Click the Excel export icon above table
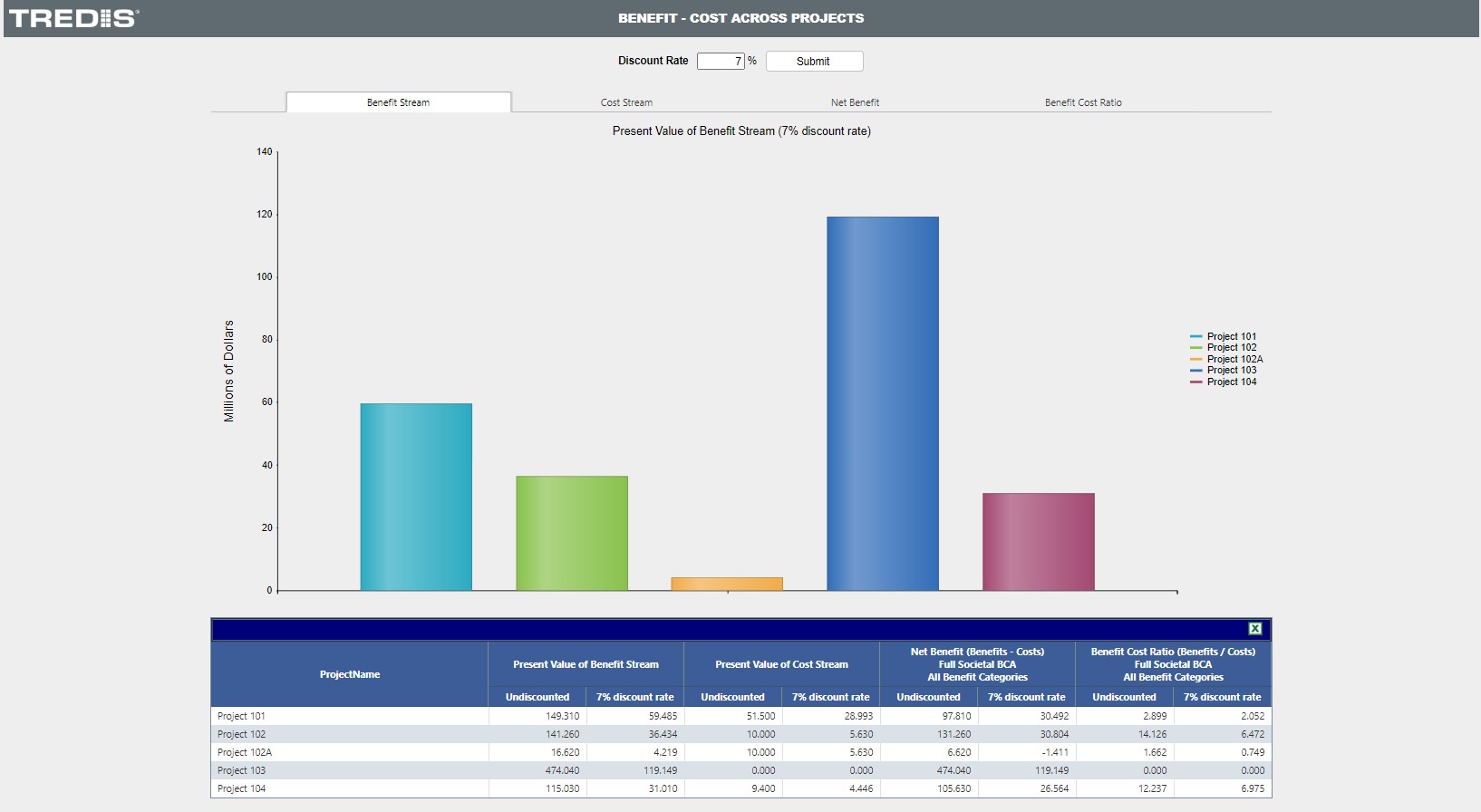Viewport: 1481px width, 812px height. [x=1254, y=629]
